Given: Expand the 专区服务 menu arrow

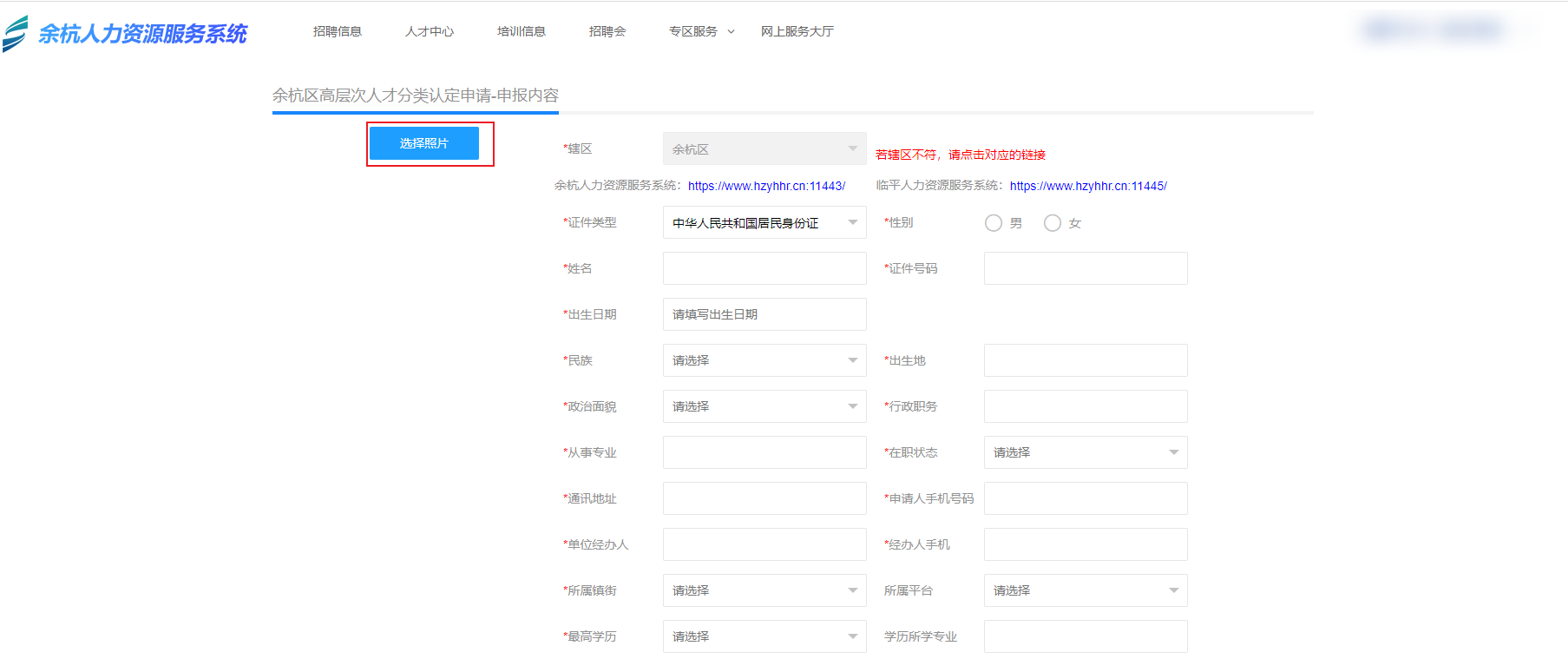Looking at the screenshot, I should 731,31.
